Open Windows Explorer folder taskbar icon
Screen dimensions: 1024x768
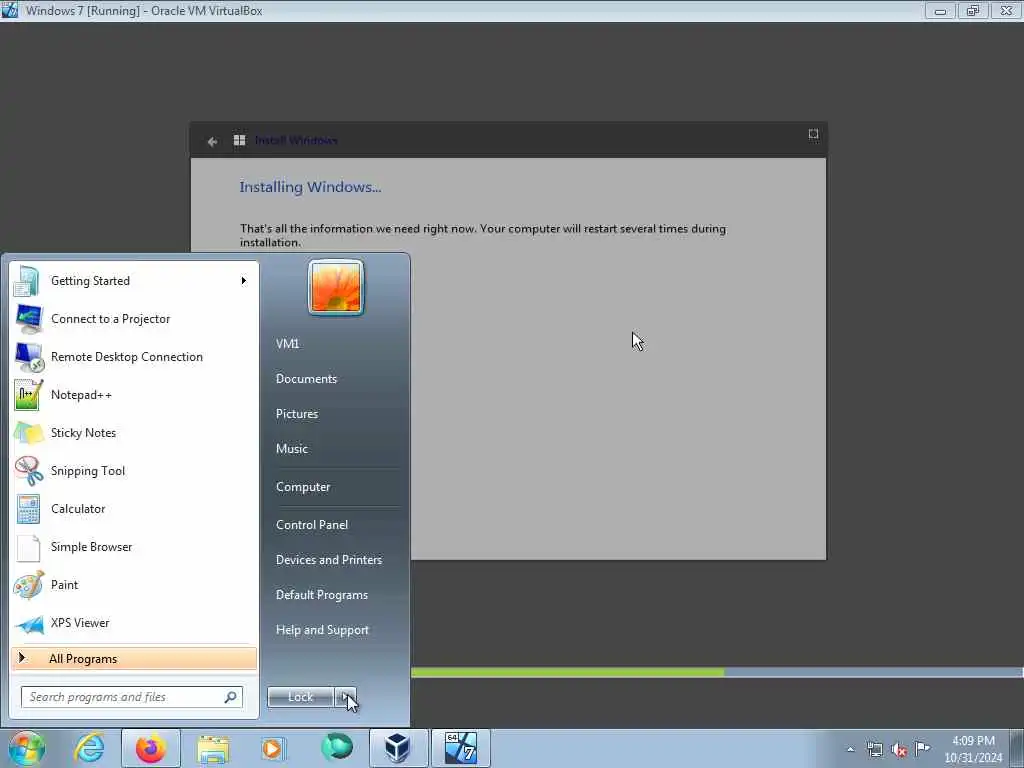click(x=213, y=749)
